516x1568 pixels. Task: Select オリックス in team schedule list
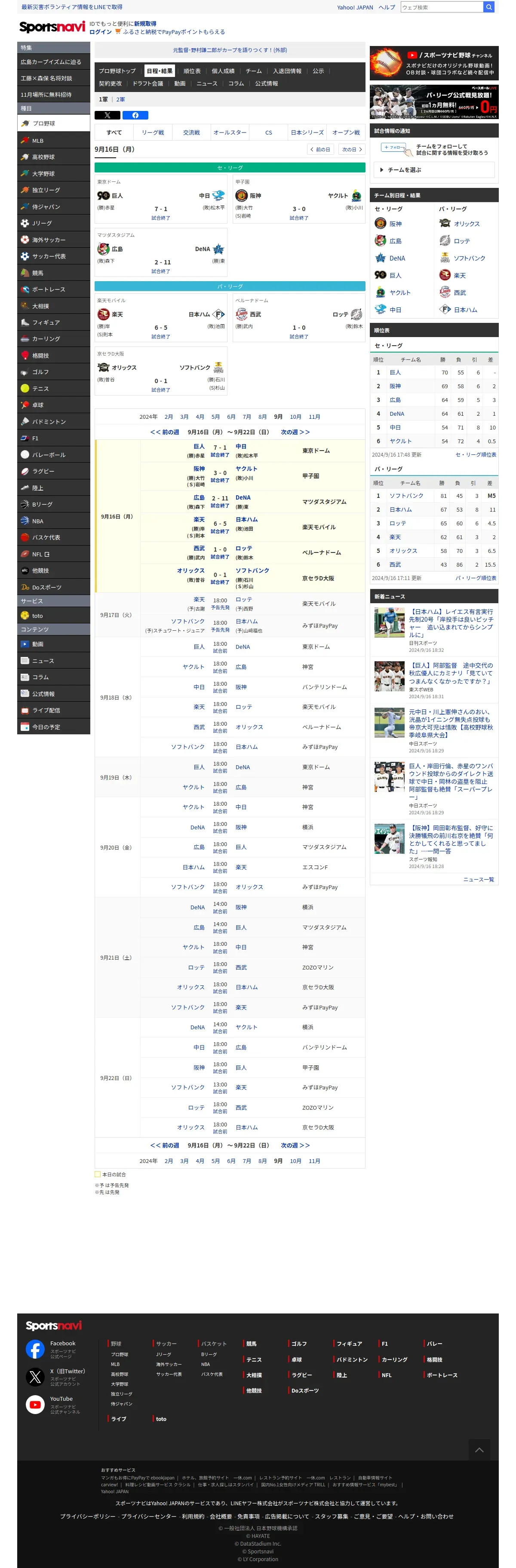(x=466, y=224)
